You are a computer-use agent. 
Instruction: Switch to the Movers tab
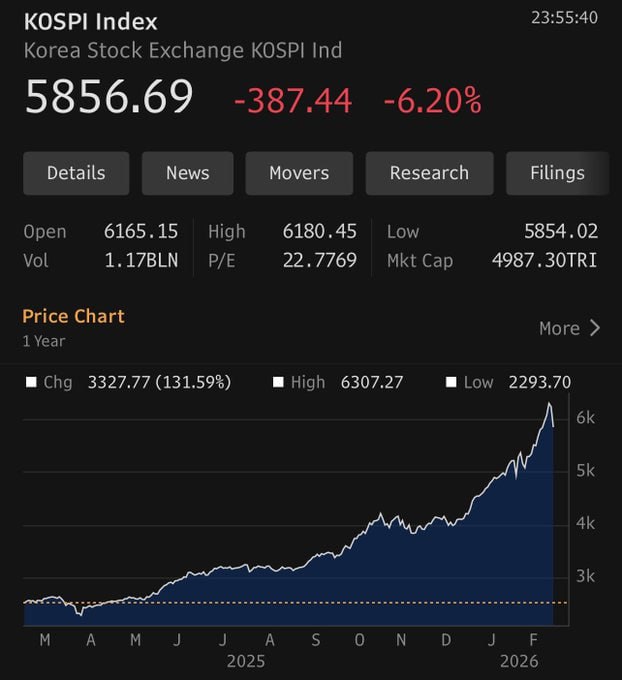point(299,173)
